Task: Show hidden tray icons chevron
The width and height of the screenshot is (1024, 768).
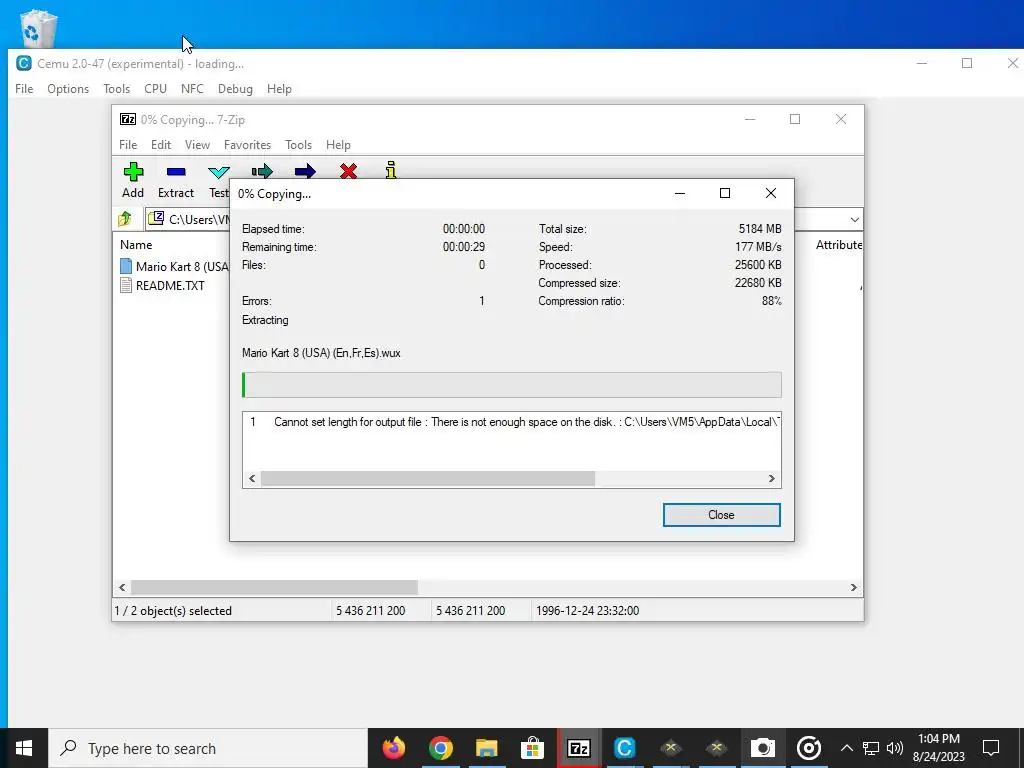Action: coord(846,748)
